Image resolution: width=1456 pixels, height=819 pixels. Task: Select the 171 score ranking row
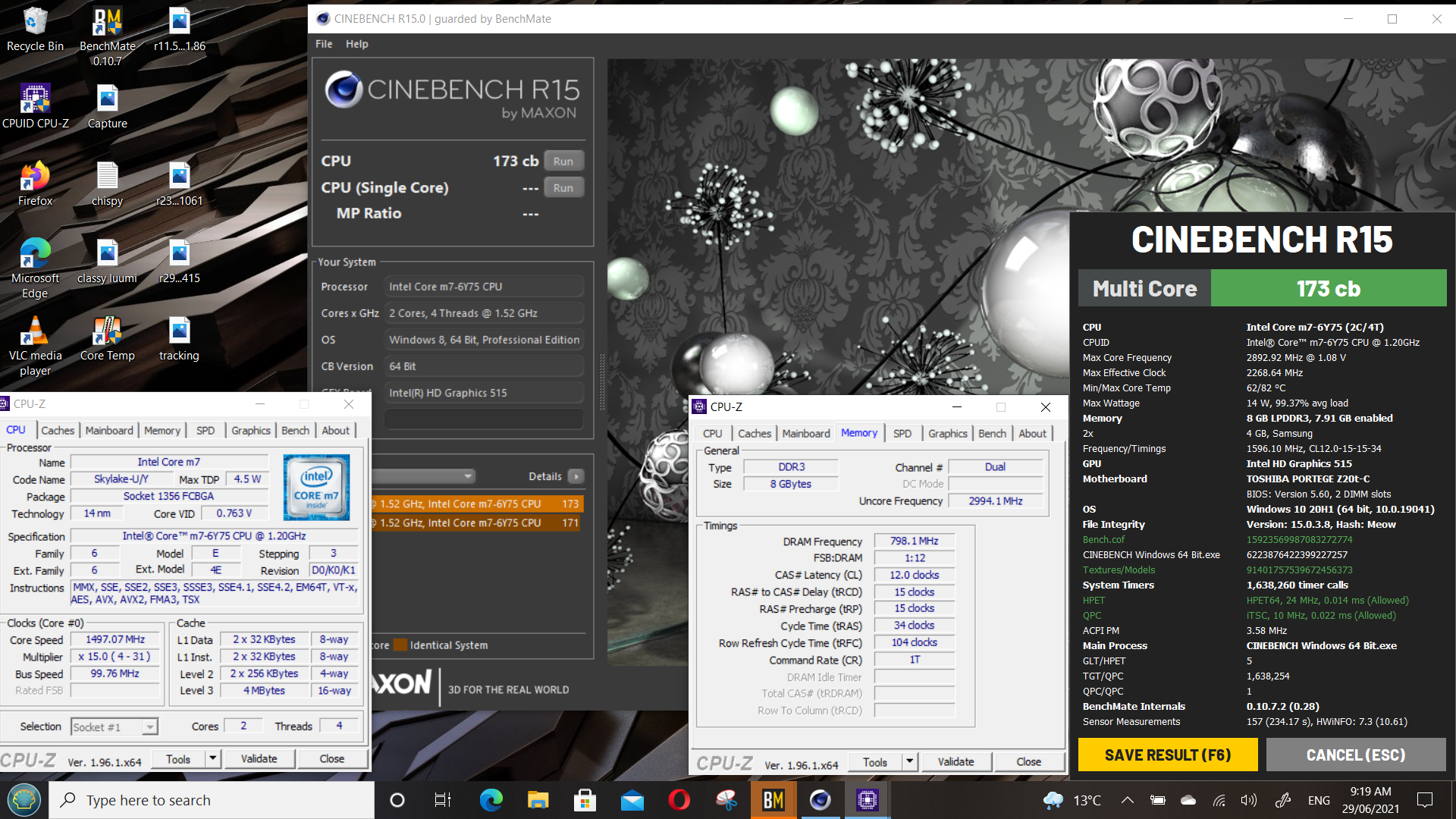point(476,522)
